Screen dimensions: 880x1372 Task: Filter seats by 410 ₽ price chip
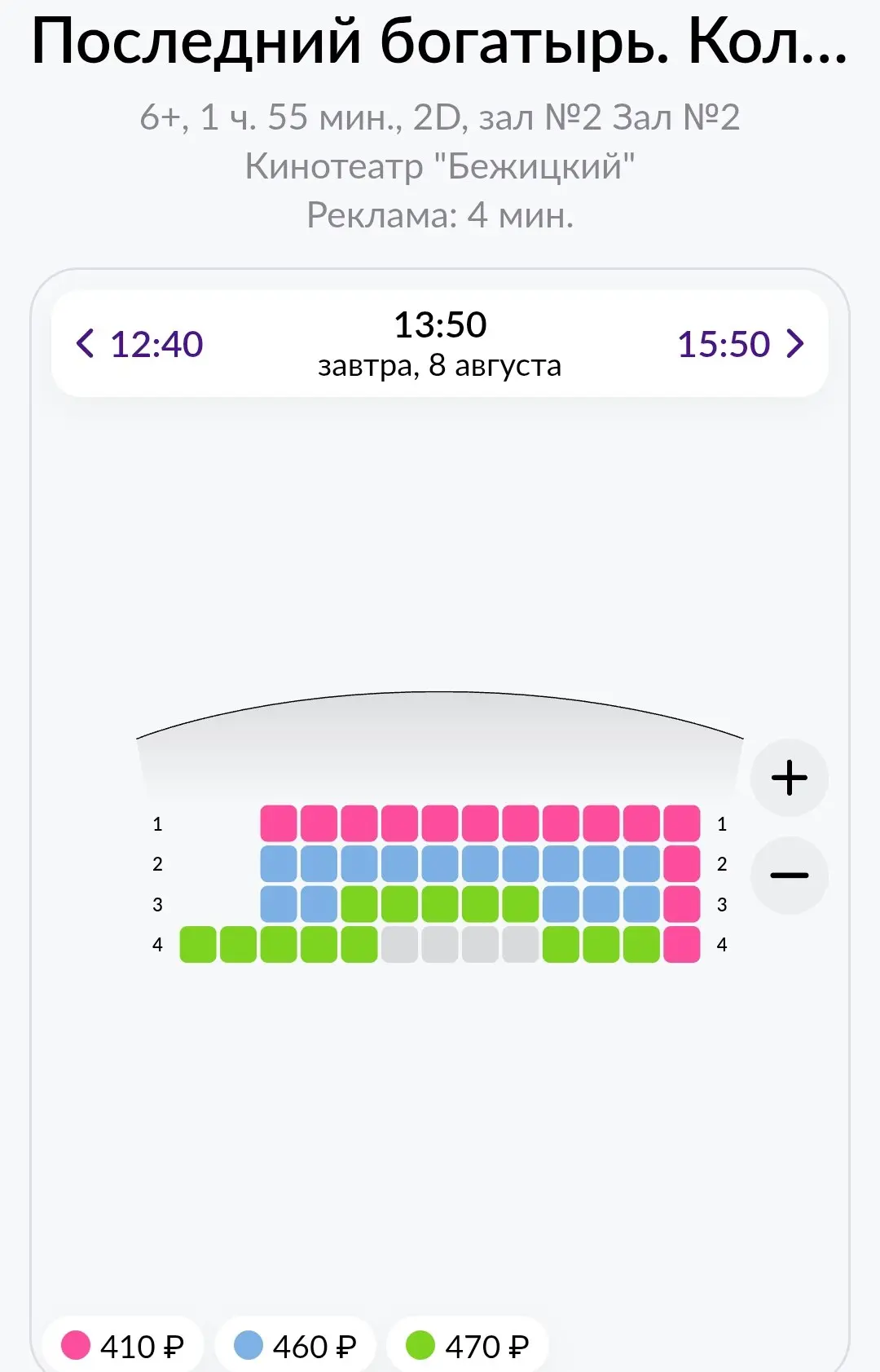tap(123, 1345)
